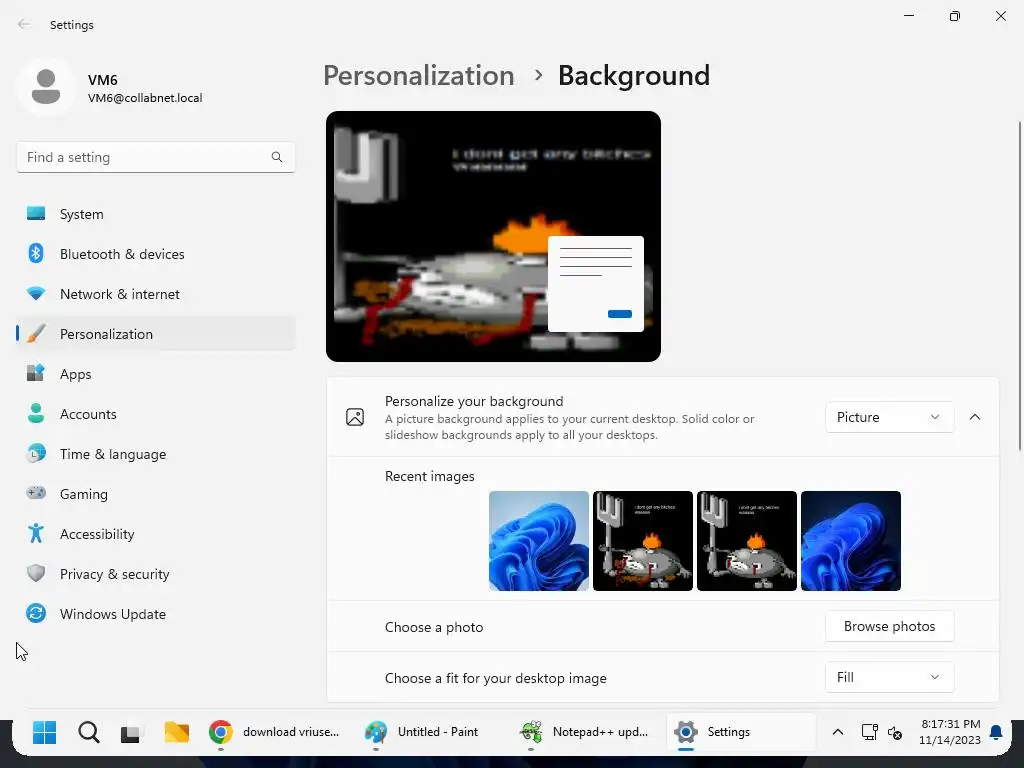Screen dimensions: 1024x768
Task: Launch File Explorer from the taskbar
Action: pyautogui.click(x=176, y=733)
